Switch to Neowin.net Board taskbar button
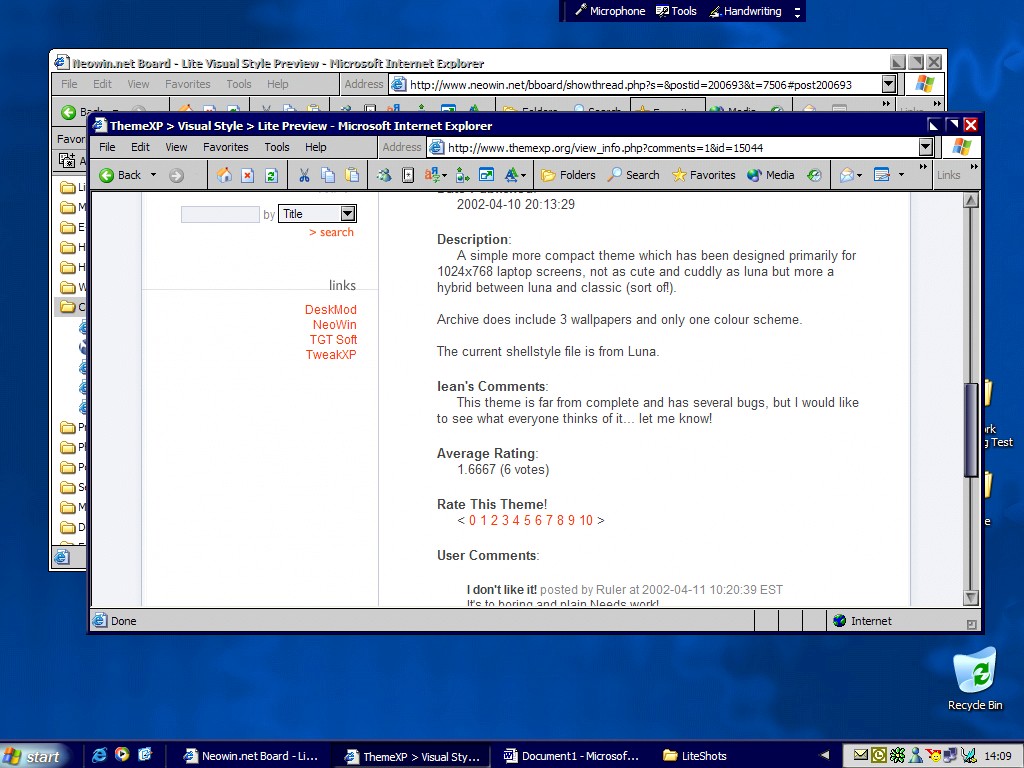Viewport: 1024px width, 768px height. click(x=251, y=756)
